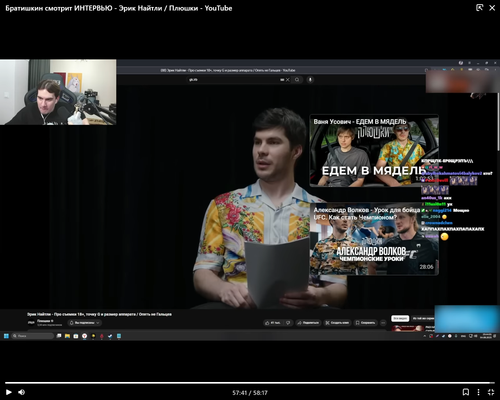The height and width of the screenshot is (400, 500).
Task: Select the Все видео filter chip
Action: 400,318
